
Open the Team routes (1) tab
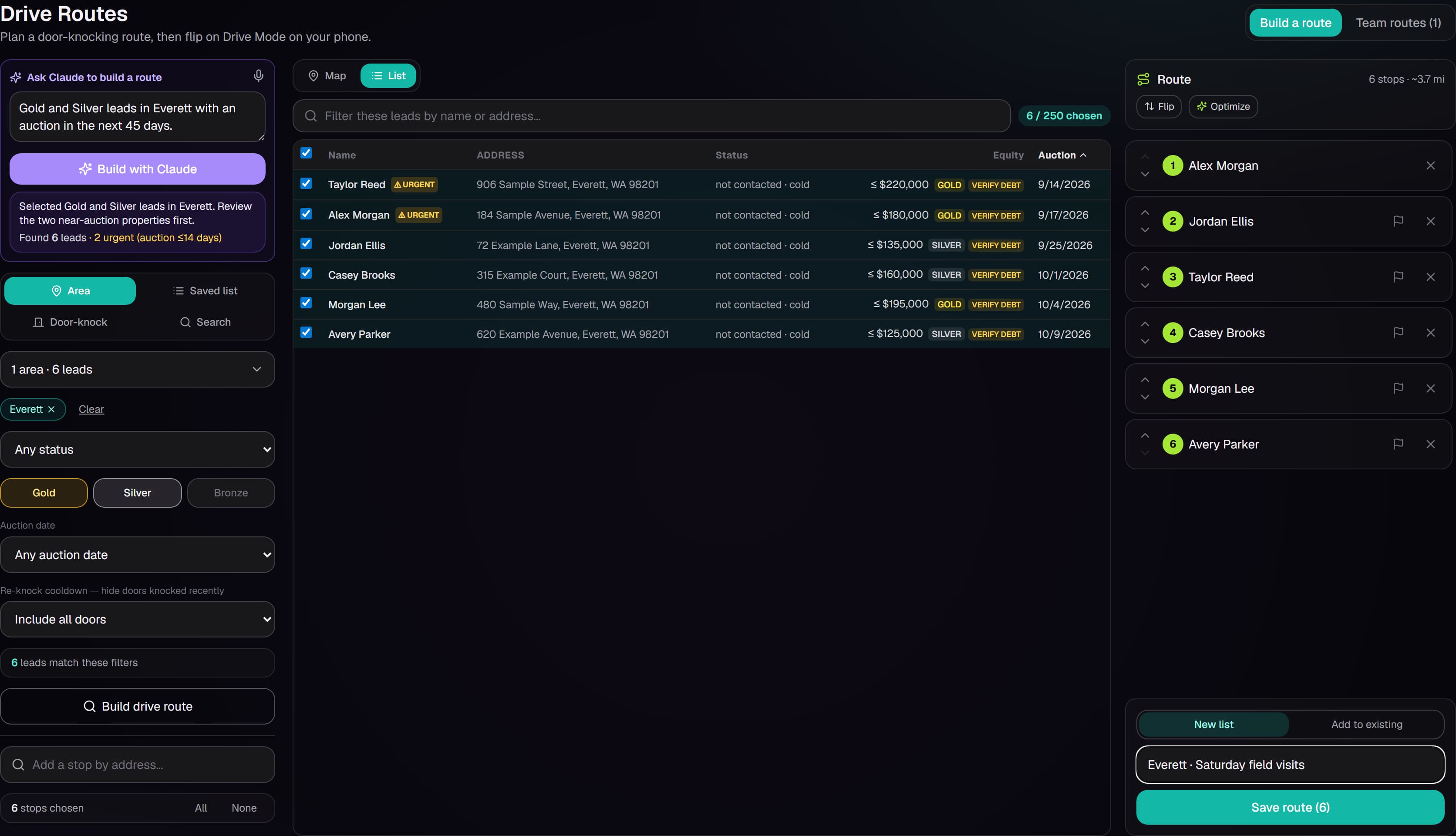(1398, 23)
